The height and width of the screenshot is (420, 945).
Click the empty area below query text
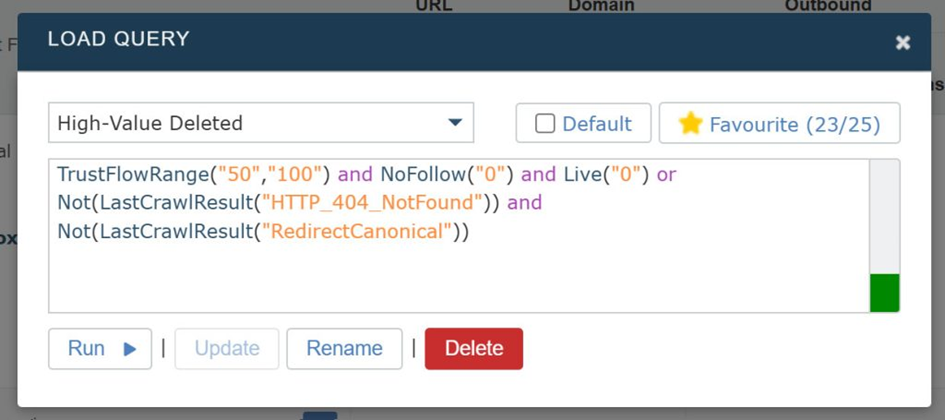click(450, 280)
